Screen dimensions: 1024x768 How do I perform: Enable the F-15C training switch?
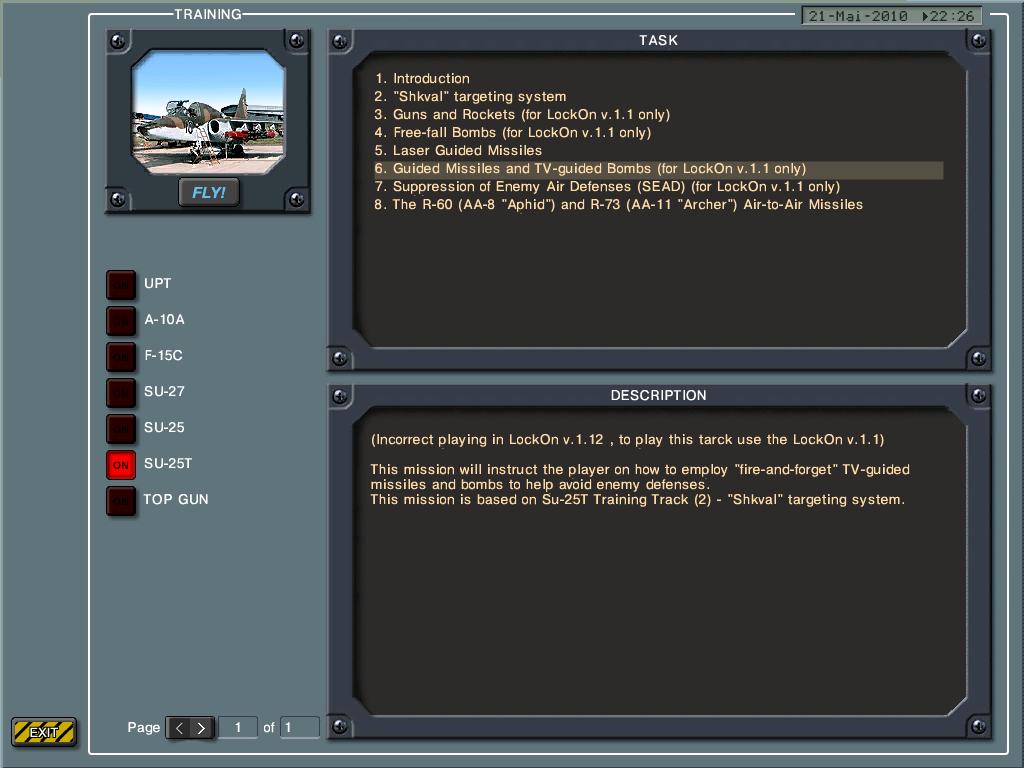121,356
